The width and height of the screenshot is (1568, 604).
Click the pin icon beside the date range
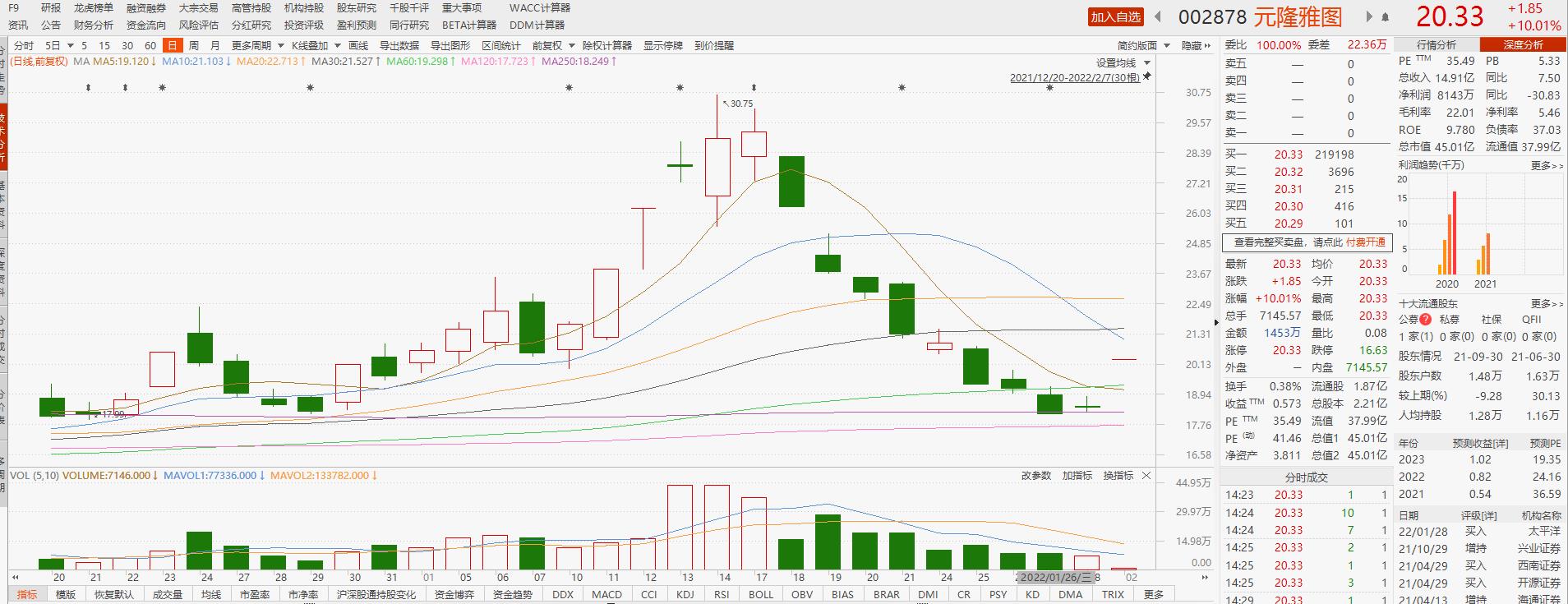click(x=1147, y=77)
